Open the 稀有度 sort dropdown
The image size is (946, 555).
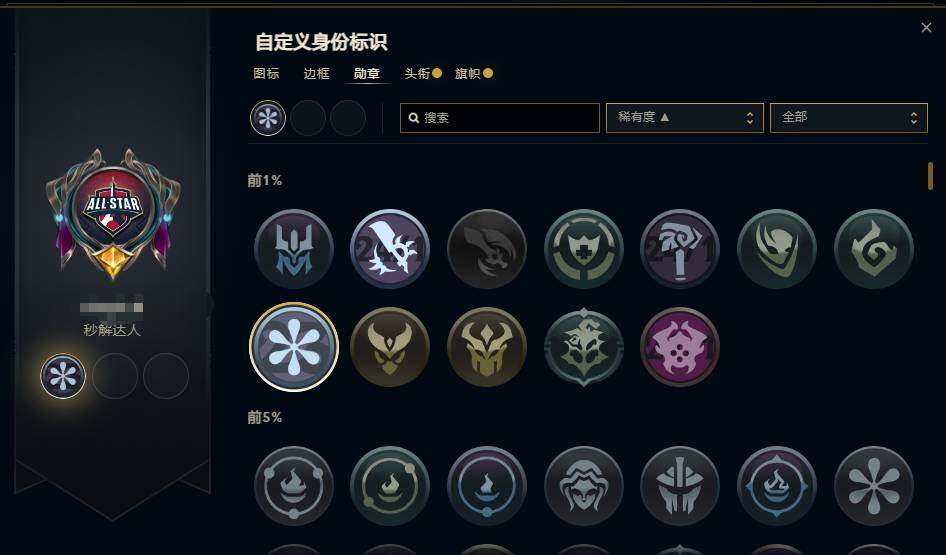coord(685,118)
